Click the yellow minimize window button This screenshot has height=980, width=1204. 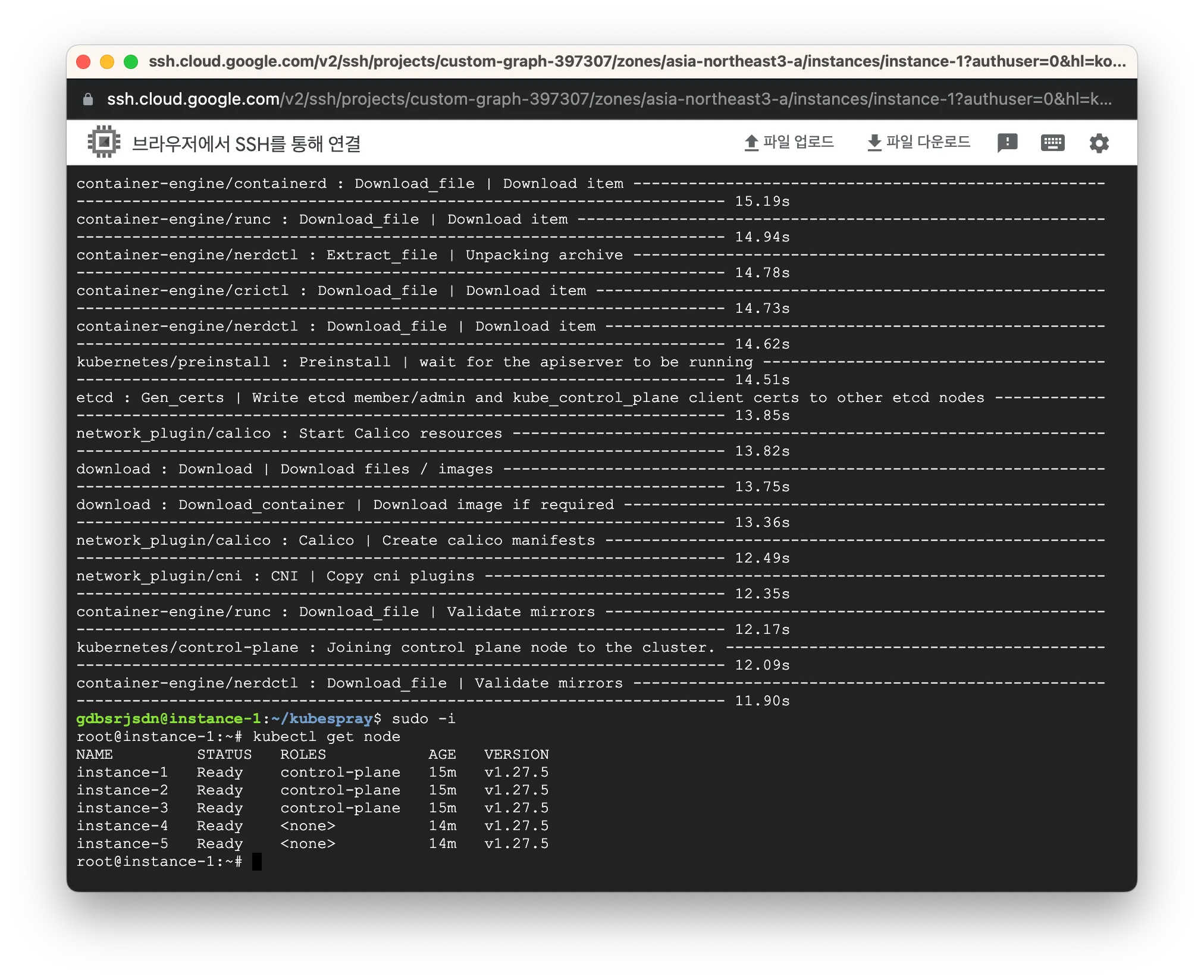[107, 62]
